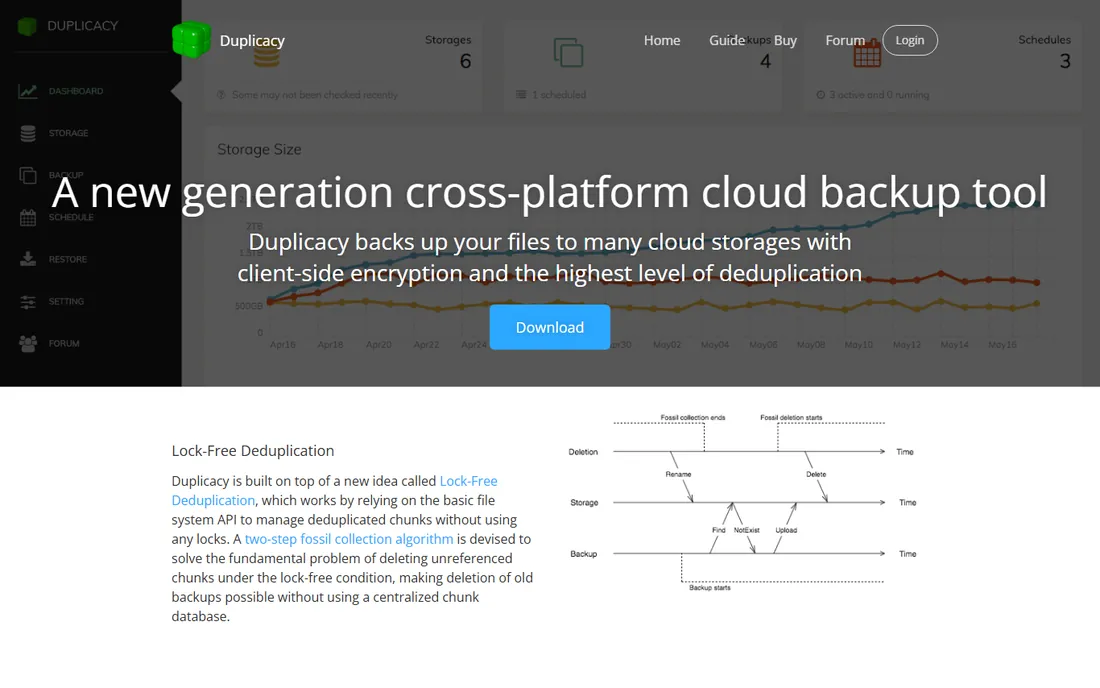Click the "Fossil deletion starts" label in the diagram
The width and height of the screenshot is (1100, 688).
(x=791, y=417)
